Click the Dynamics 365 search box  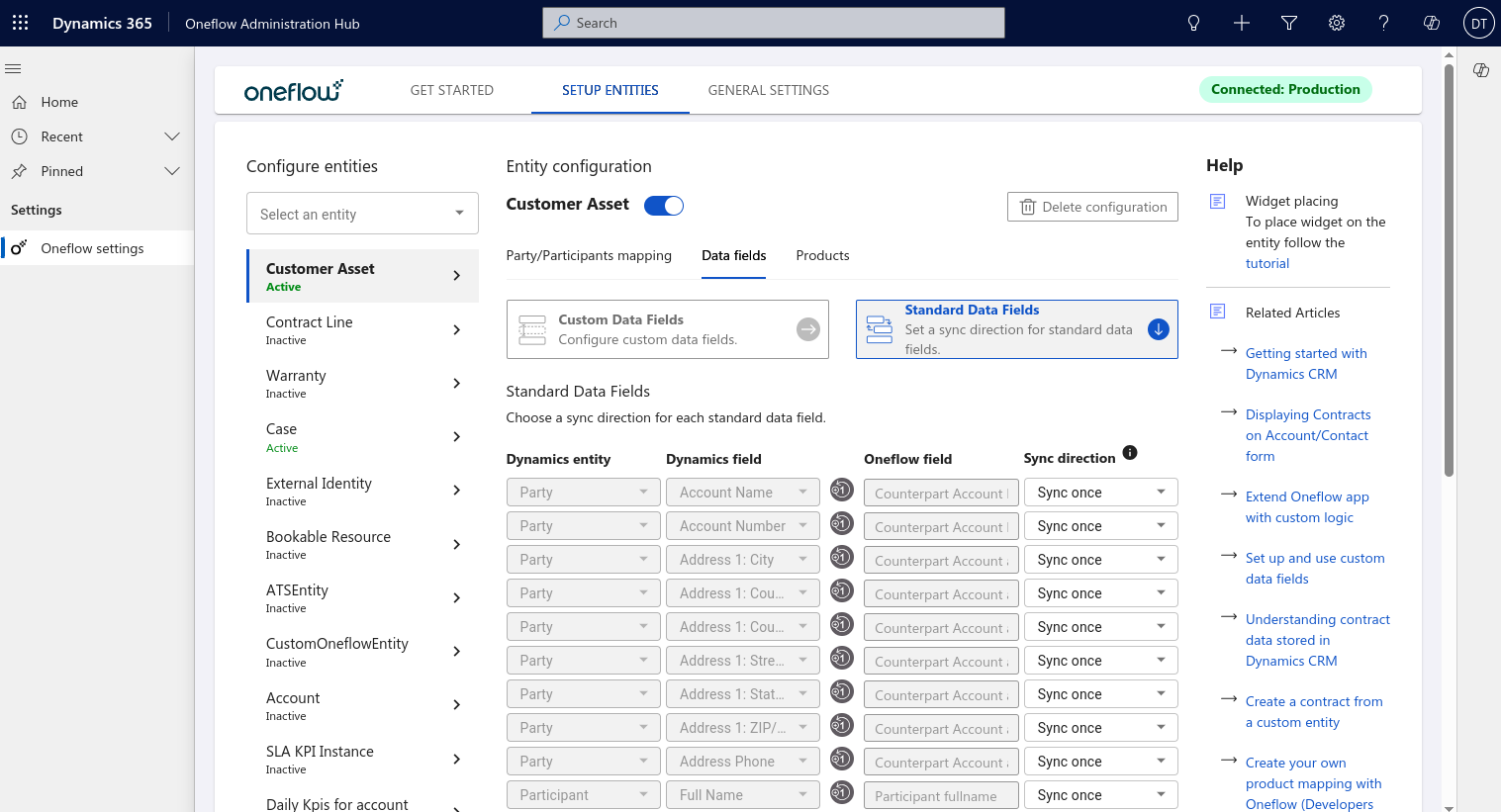coord(774,23)
